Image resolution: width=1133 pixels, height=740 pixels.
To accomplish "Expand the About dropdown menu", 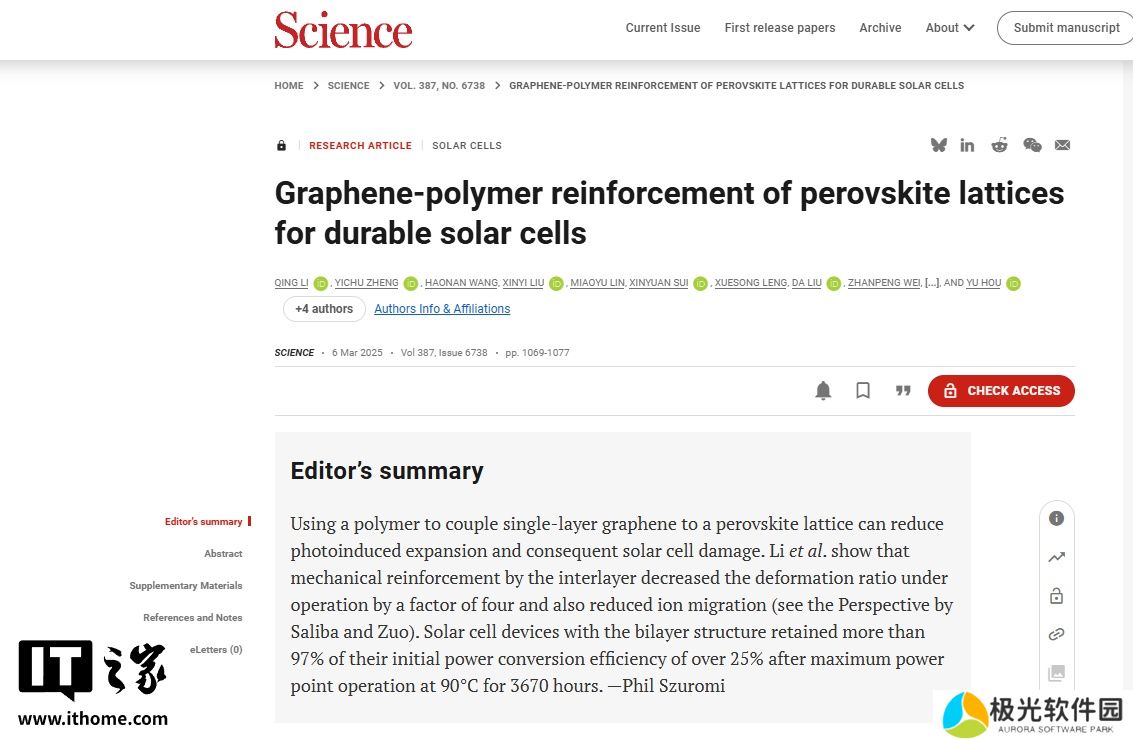I will (x=949, y=27).
